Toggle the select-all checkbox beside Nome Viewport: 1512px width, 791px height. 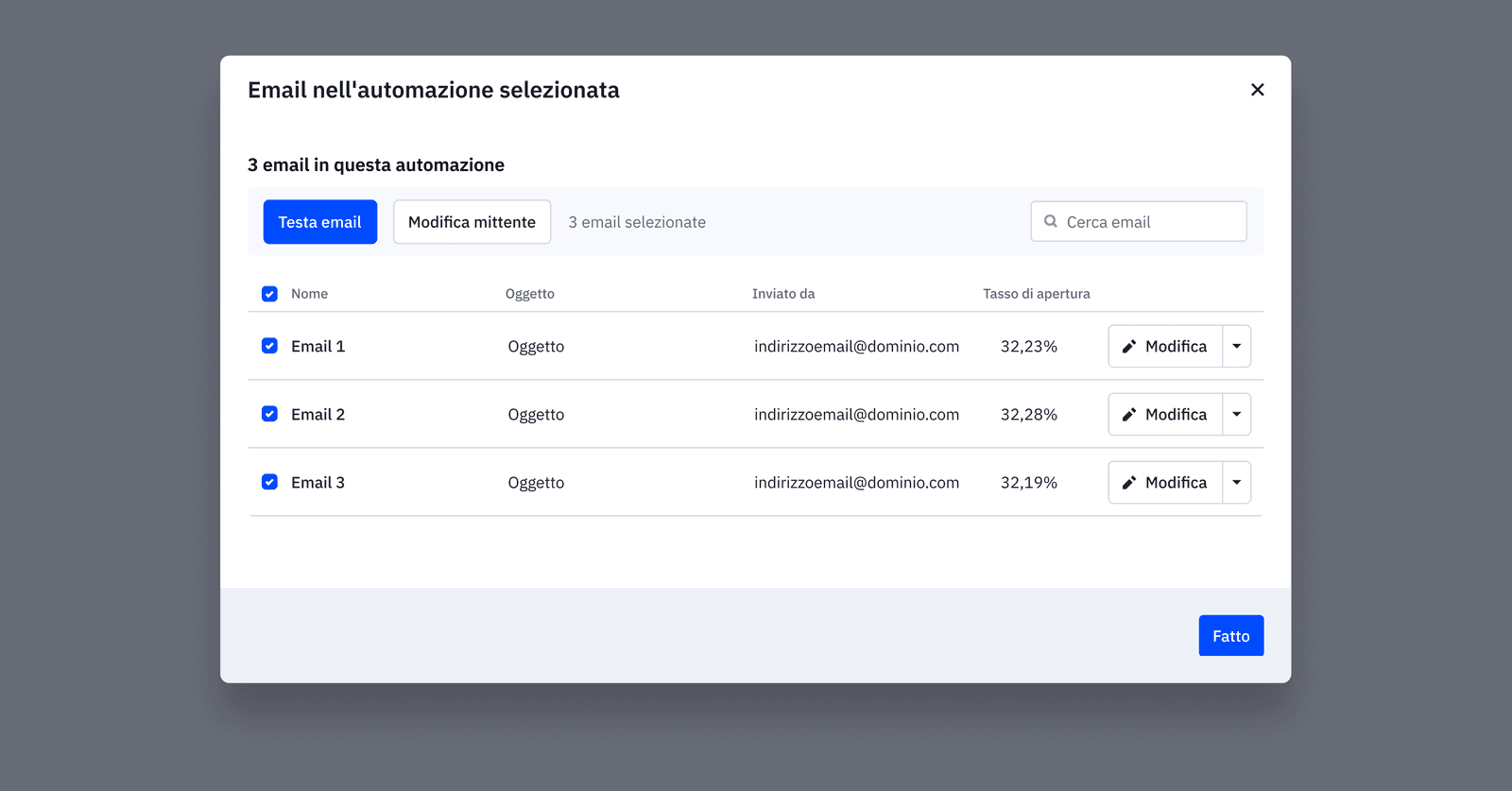click(x=269, y=294)
